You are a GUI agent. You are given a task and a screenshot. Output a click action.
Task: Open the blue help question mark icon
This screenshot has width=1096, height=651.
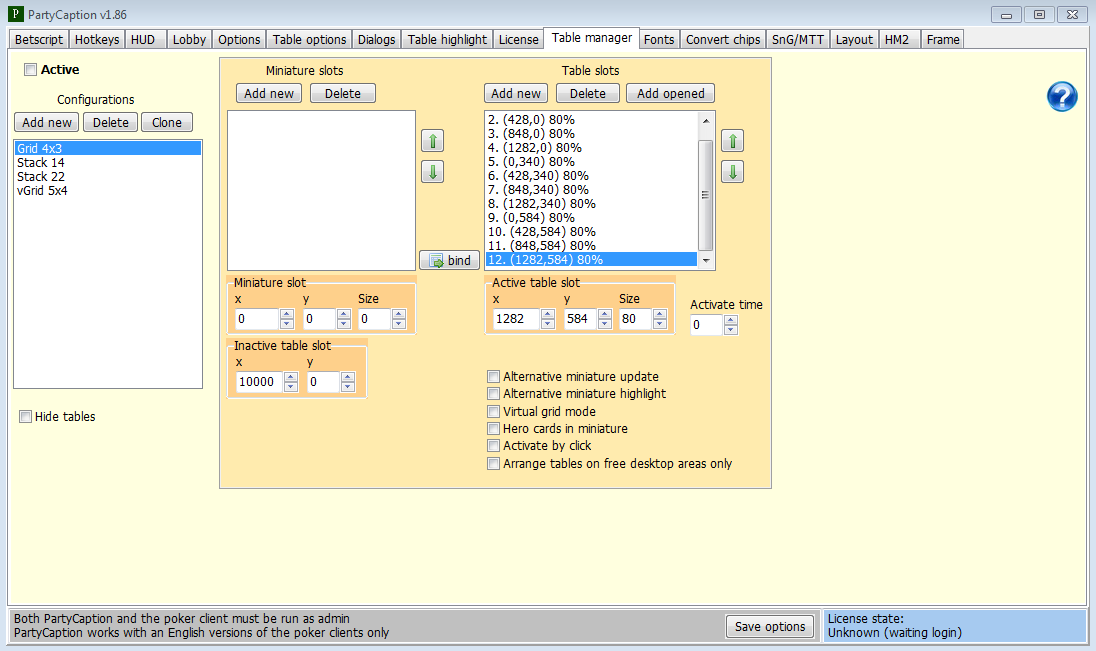click(x=1062, y=96)
